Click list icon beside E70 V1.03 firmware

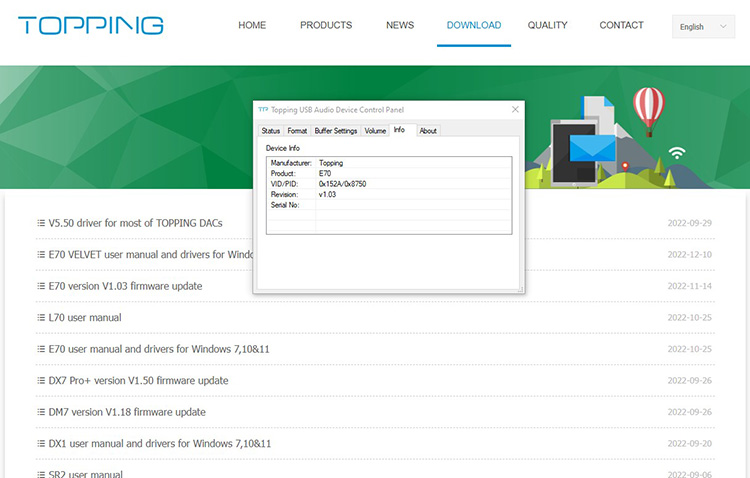[x=41, y=286]
